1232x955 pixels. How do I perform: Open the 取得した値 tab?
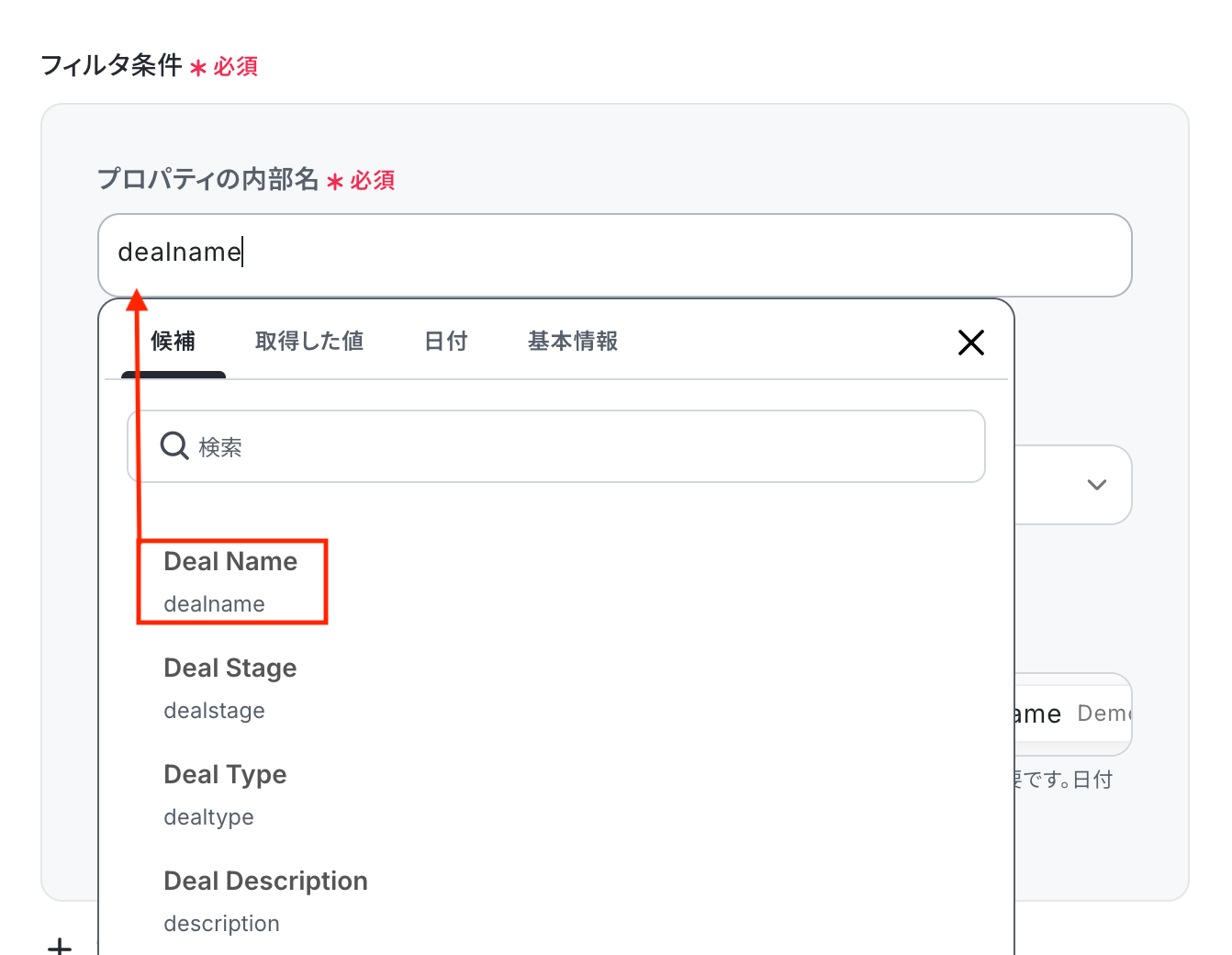[309, 342]
